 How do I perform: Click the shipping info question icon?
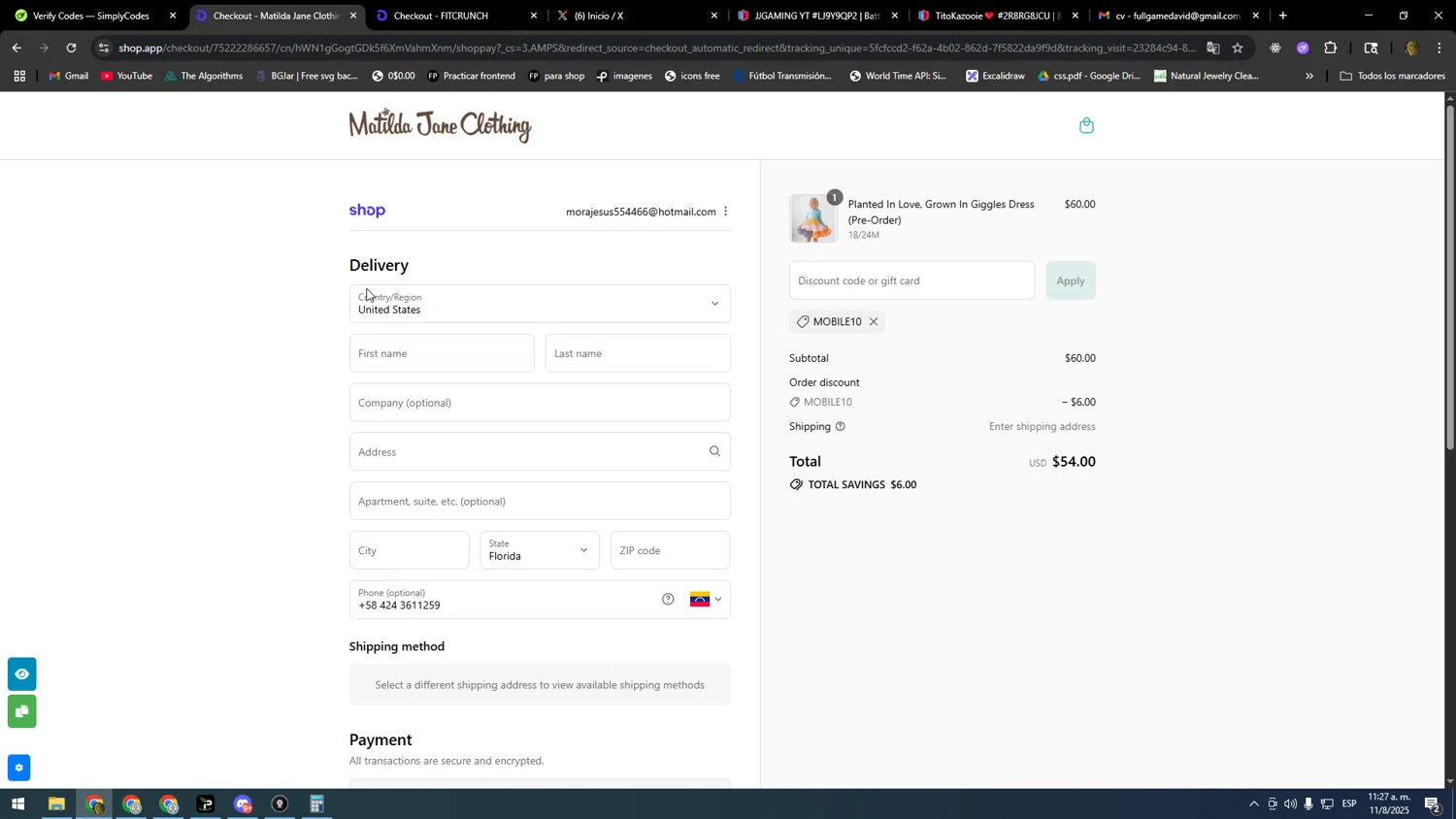coord(841,427)
